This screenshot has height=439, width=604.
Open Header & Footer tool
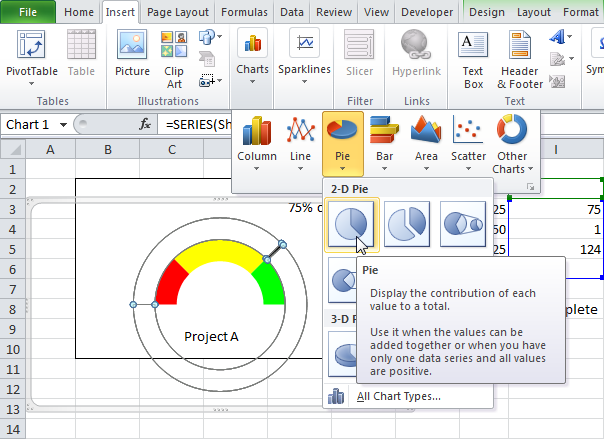pos(518,55)
